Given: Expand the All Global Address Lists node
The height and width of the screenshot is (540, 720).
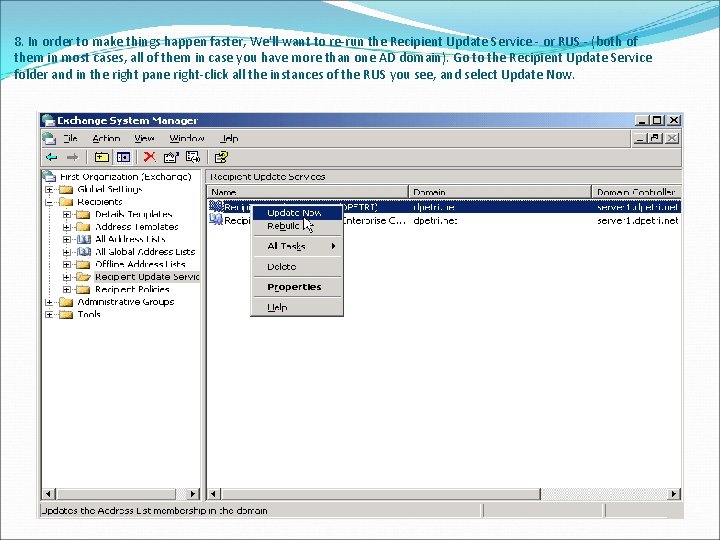Looking at the screenshot, I should (67, 252).
